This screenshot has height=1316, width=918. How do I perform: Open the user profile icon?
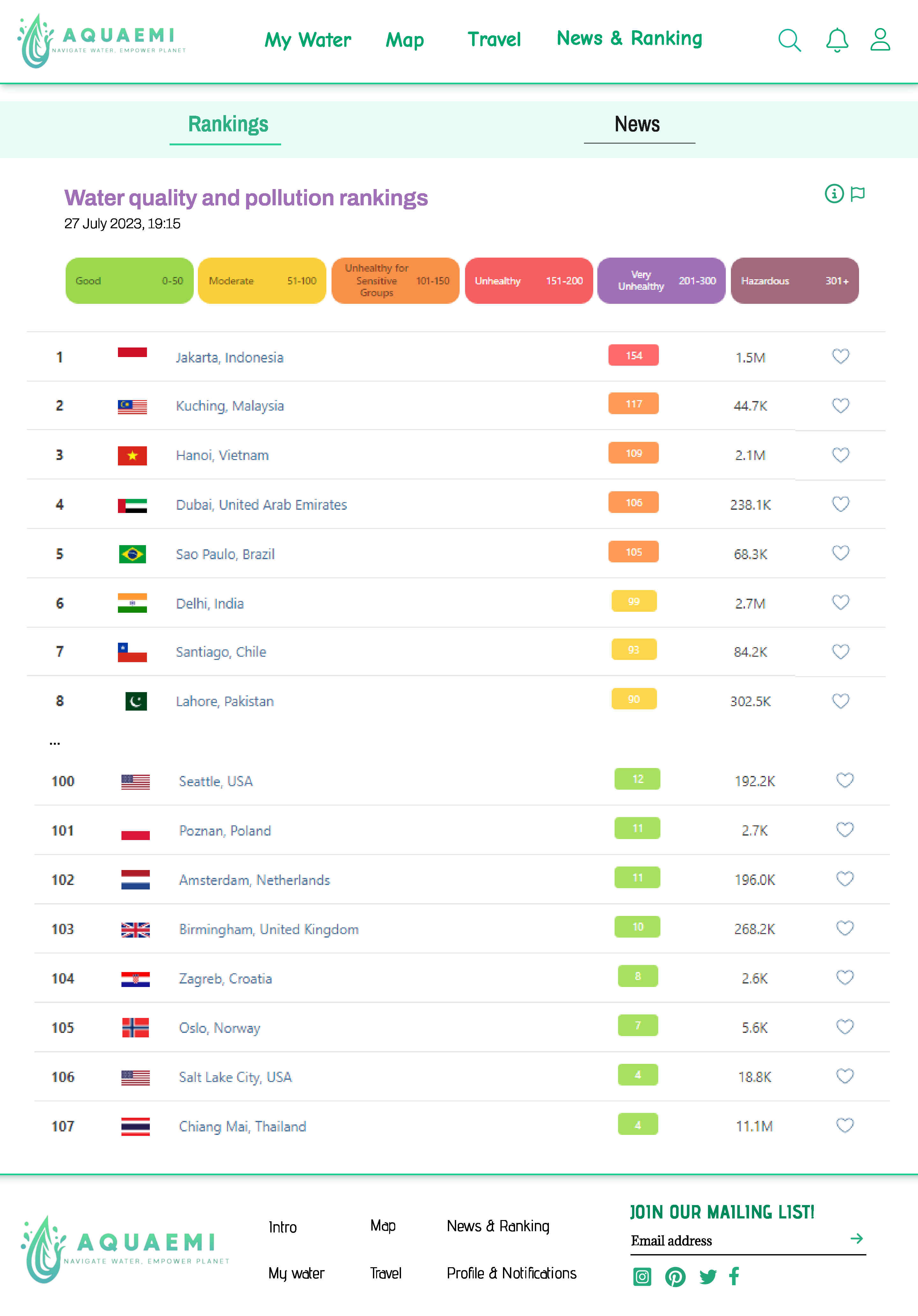(x=880, y=40)
